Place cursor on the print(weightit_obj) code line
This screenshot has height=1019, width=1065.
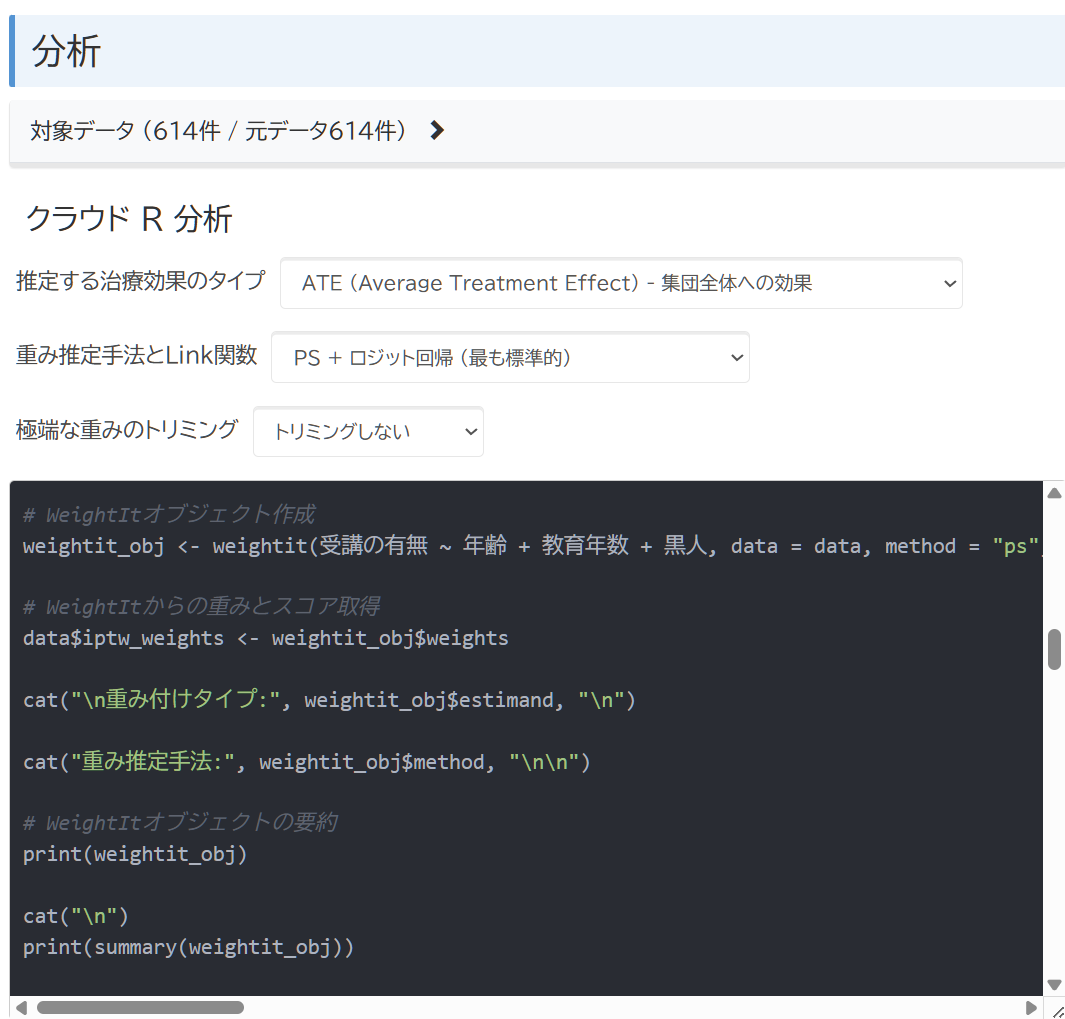[x=135, y=854]
